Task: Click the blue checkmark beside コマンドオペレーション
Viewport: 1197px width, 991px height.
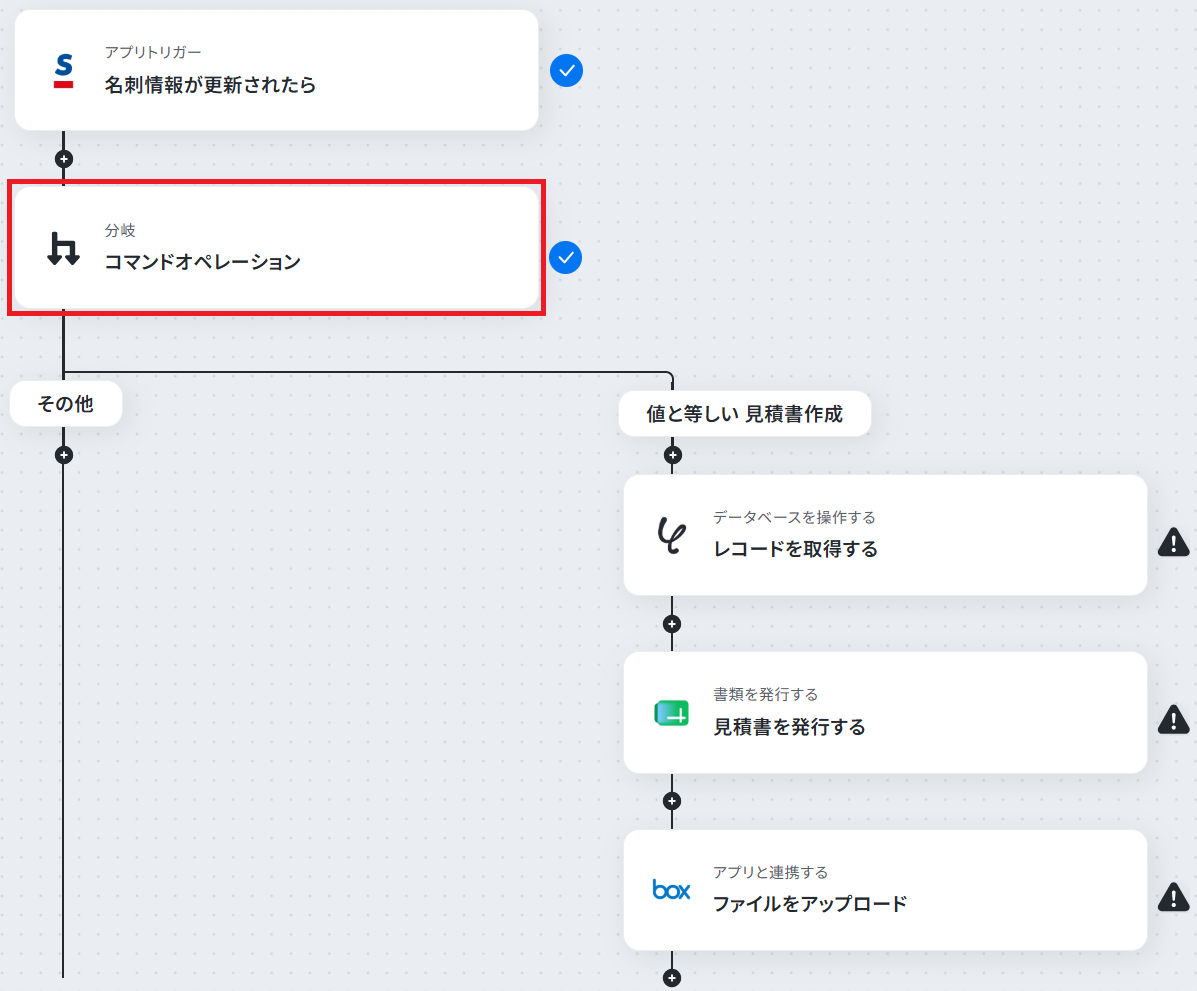Action: (566, 257)
